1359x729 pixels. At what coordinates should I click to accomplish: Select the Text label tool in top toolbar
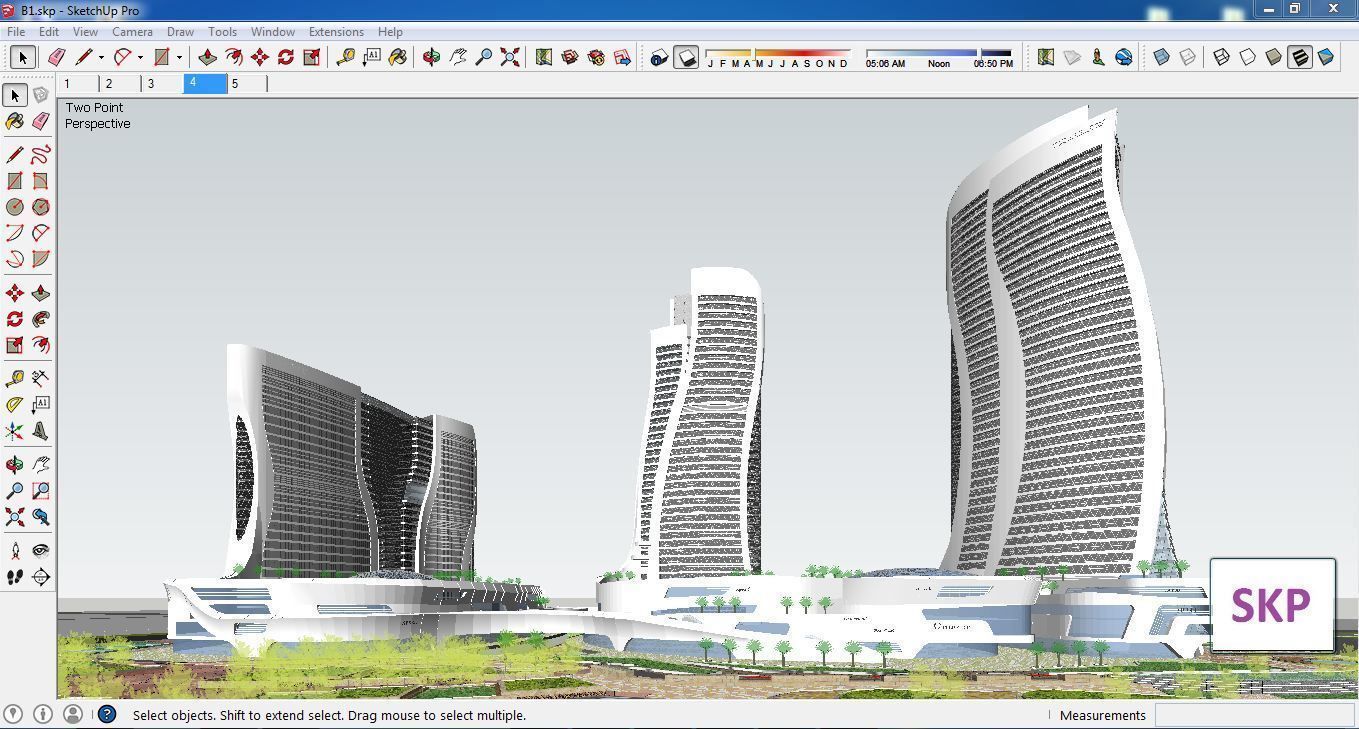[x=372, y=58]
